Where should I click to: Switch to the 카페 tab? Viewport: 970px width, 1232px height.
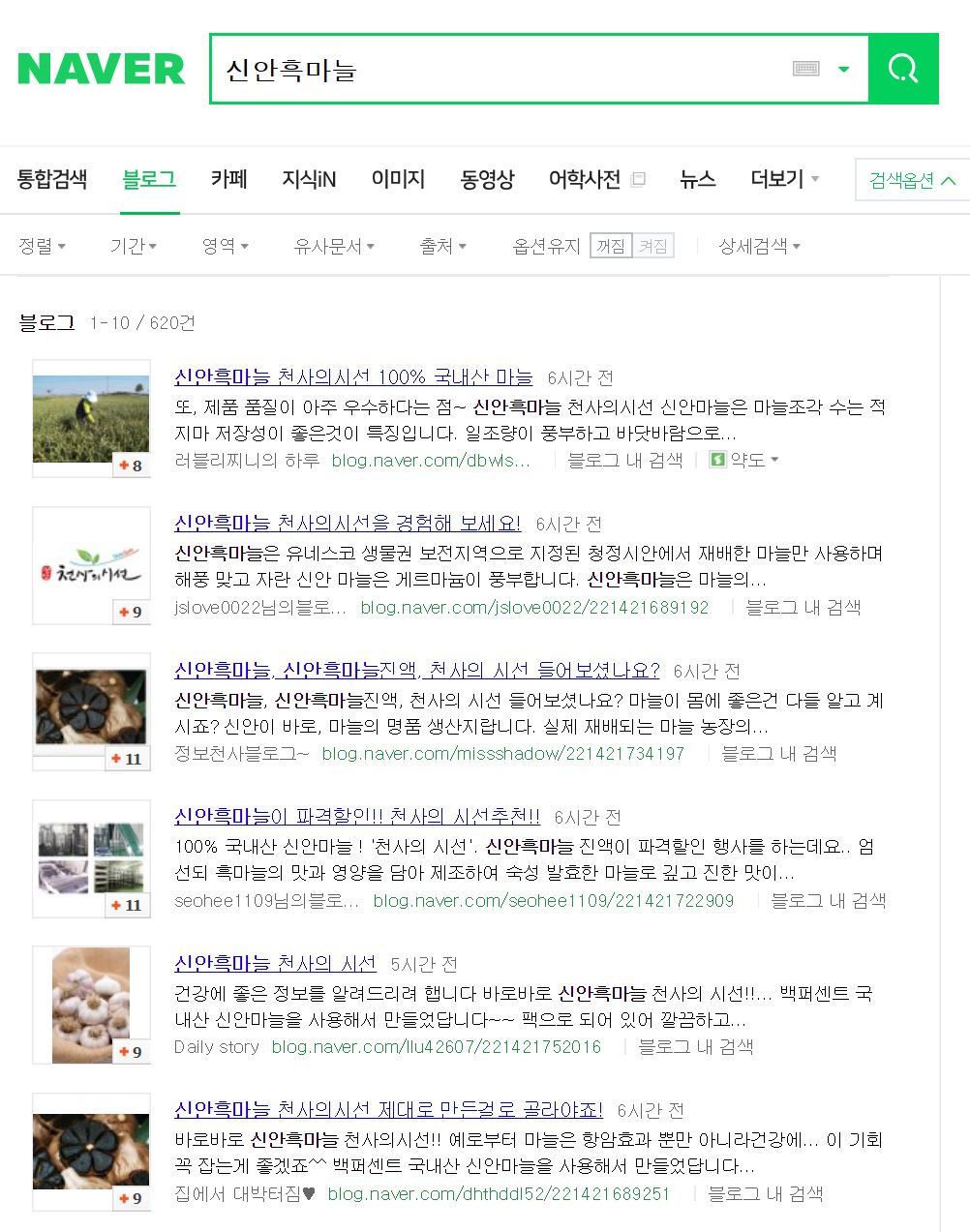click(228, 179)
